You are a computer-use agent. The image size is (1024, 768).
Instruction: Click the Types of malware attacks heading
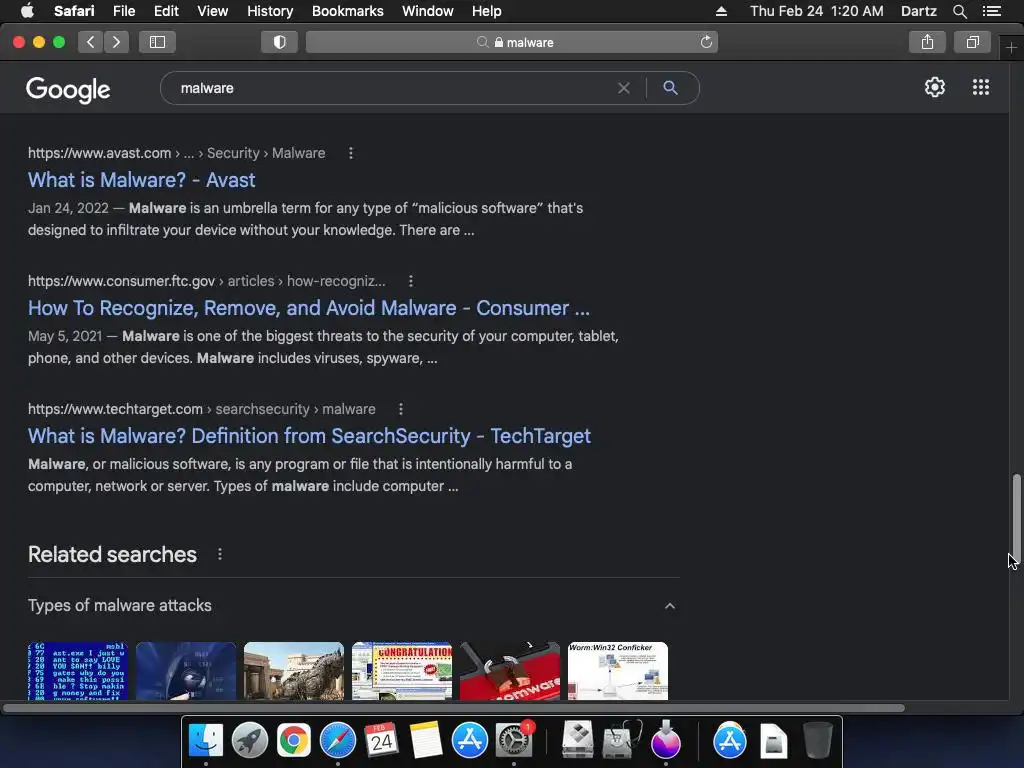click(x=120, y=605)
